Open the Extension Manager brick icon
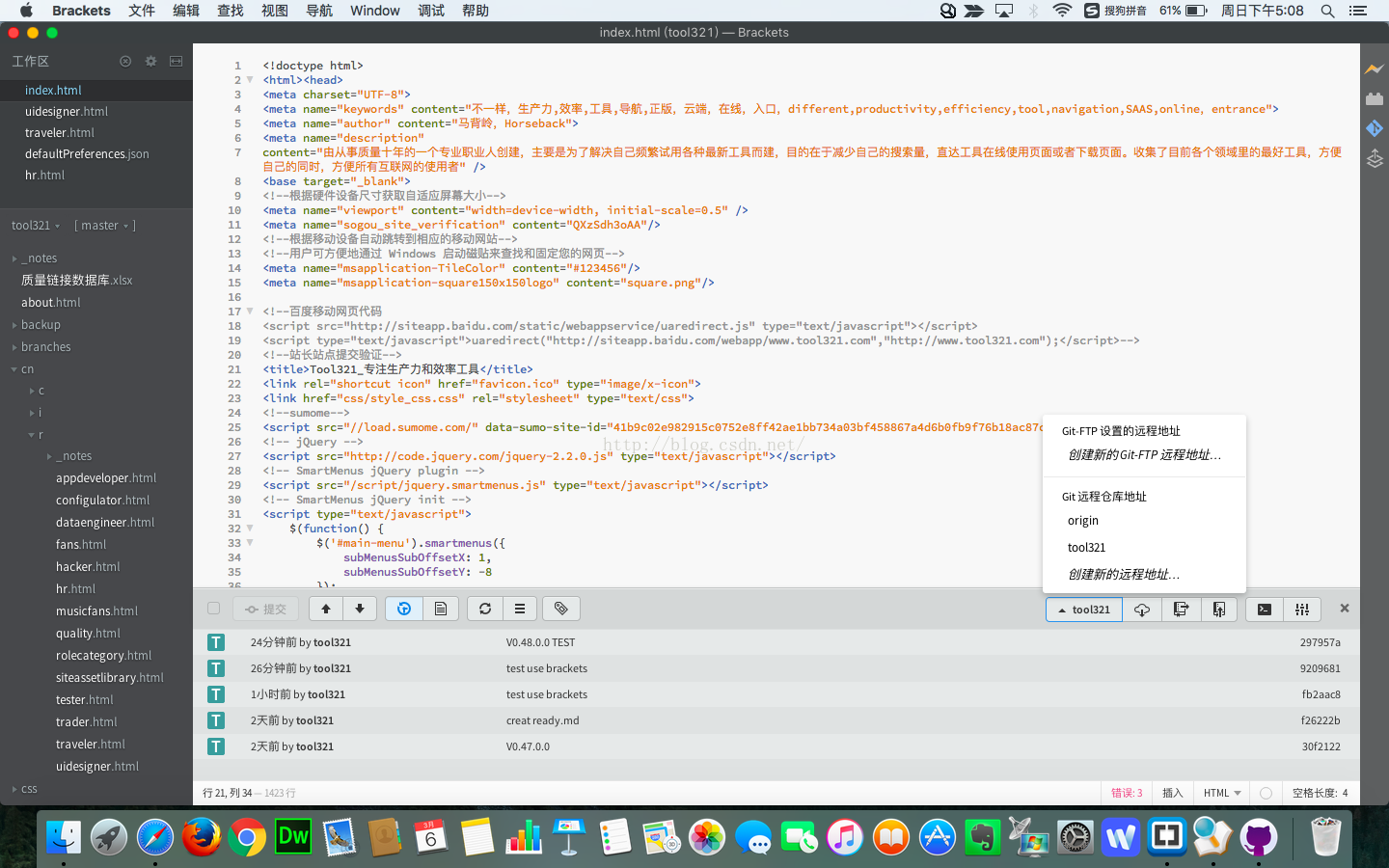The width and height of the screenshot is (1389, 868). [1375, 98]
